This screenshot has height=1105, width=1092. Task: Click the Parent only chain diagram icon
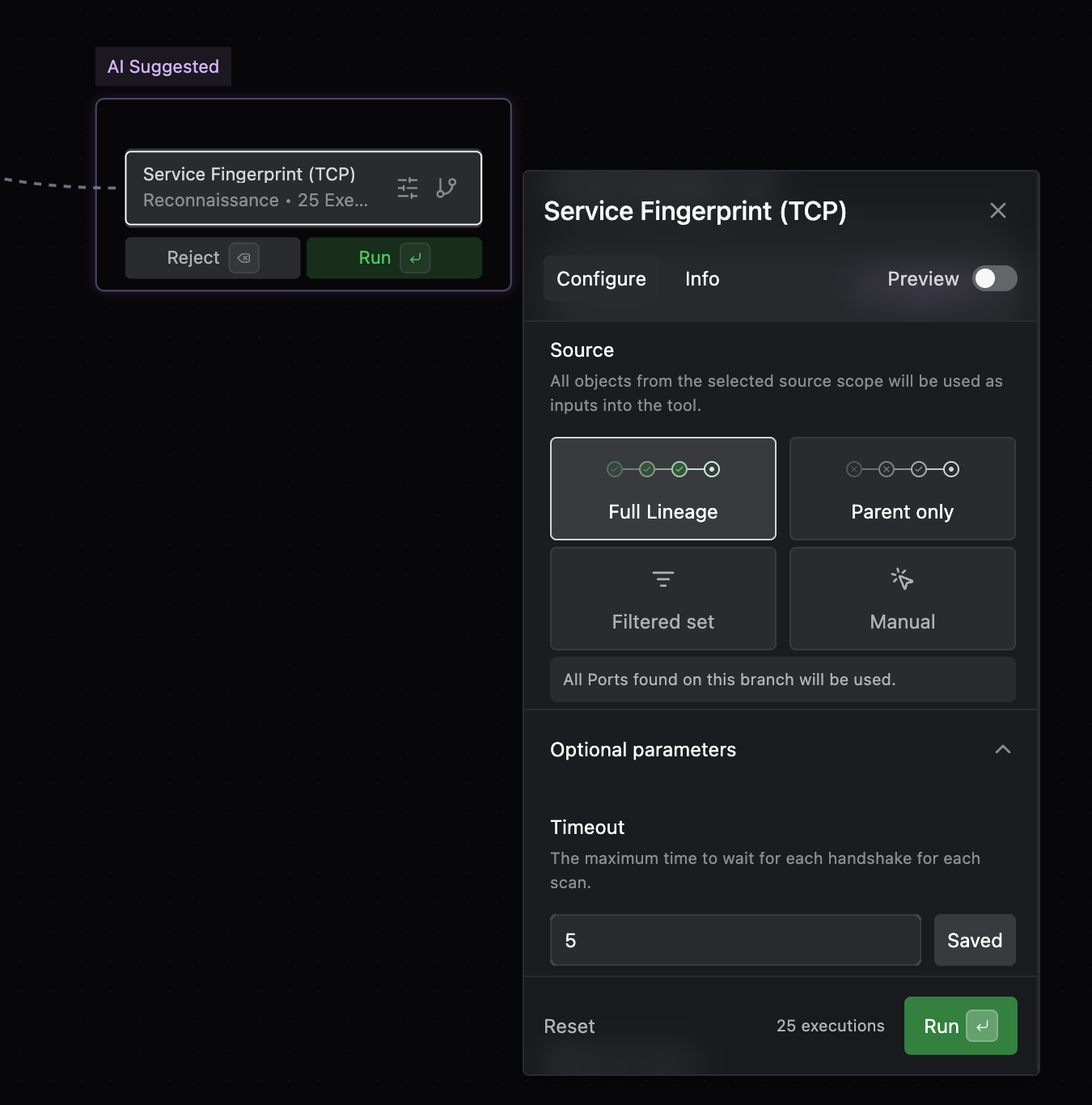[902, 469]
